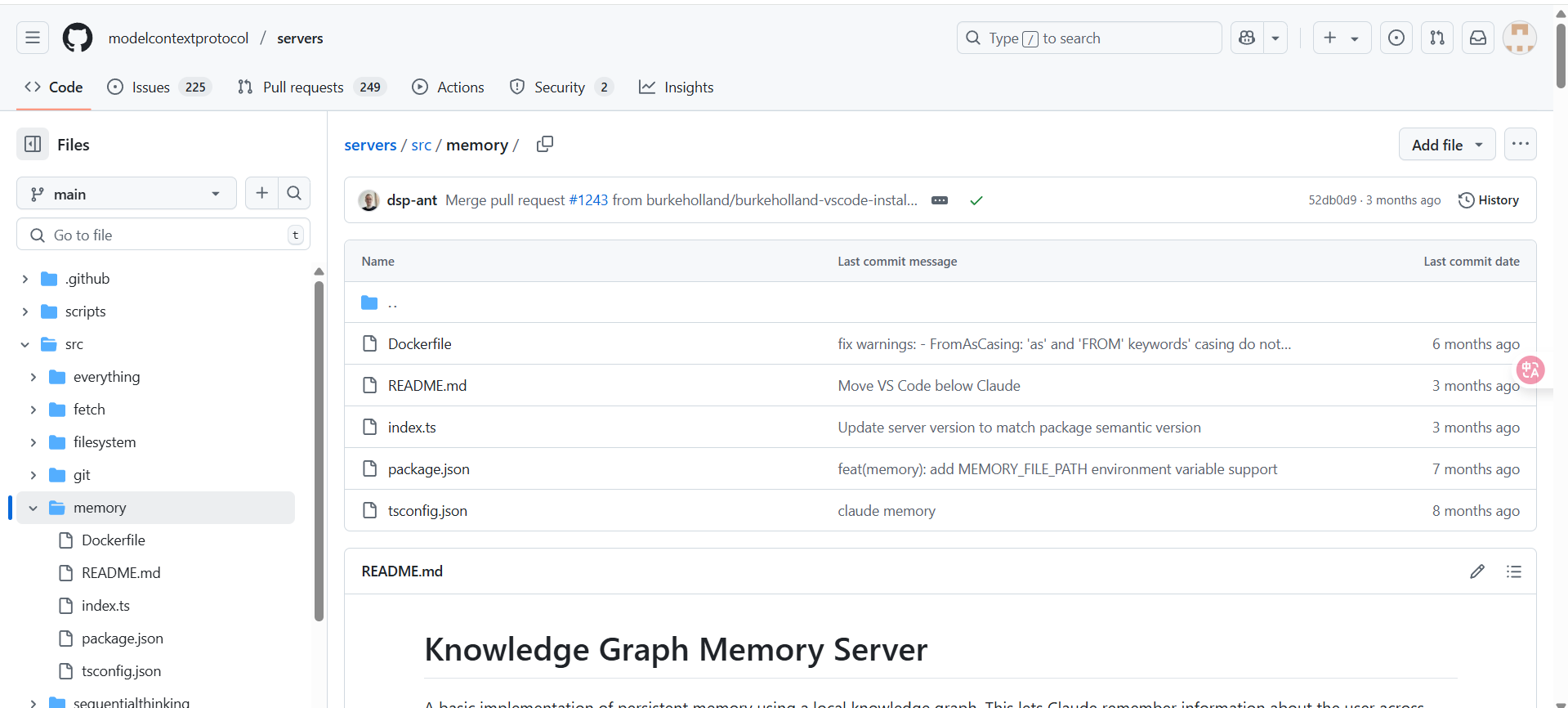Expand commit message ellipsis button
The width and height of the screenshot is (1568, 708).
point(940,200)
